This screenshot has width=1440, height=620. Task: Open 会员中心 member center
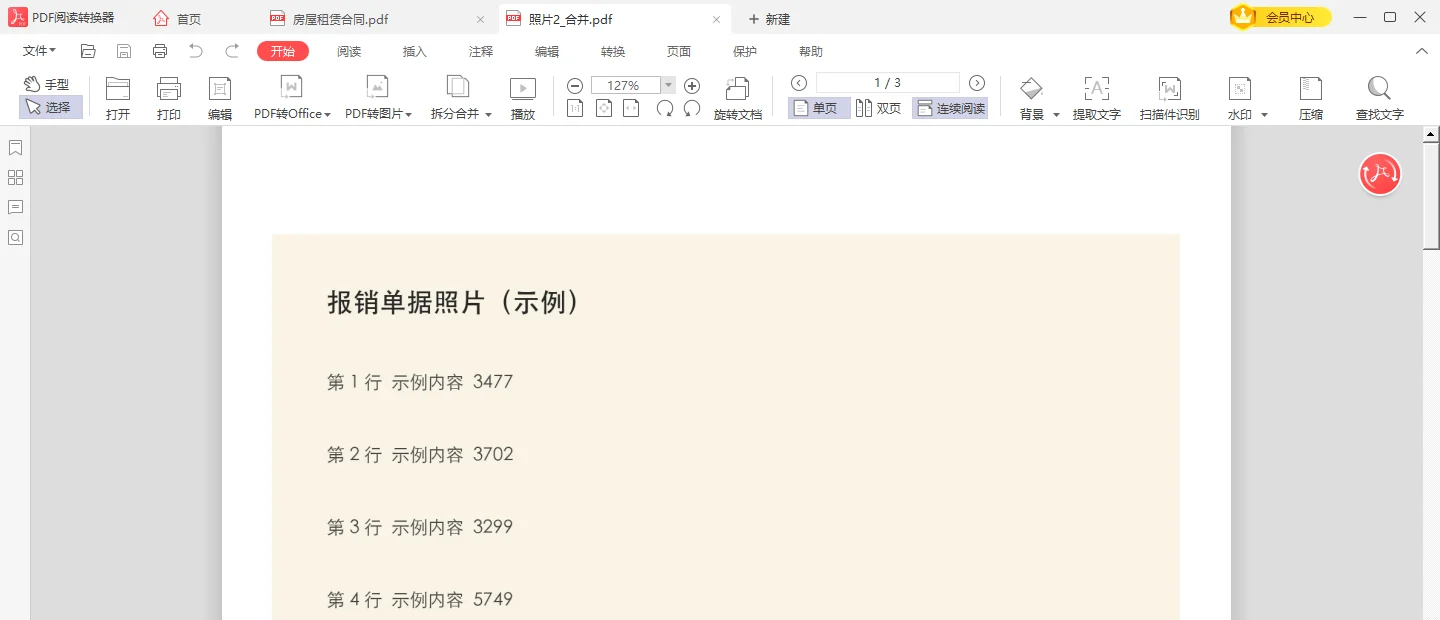pyautogui.click(x=1281, y=17)
